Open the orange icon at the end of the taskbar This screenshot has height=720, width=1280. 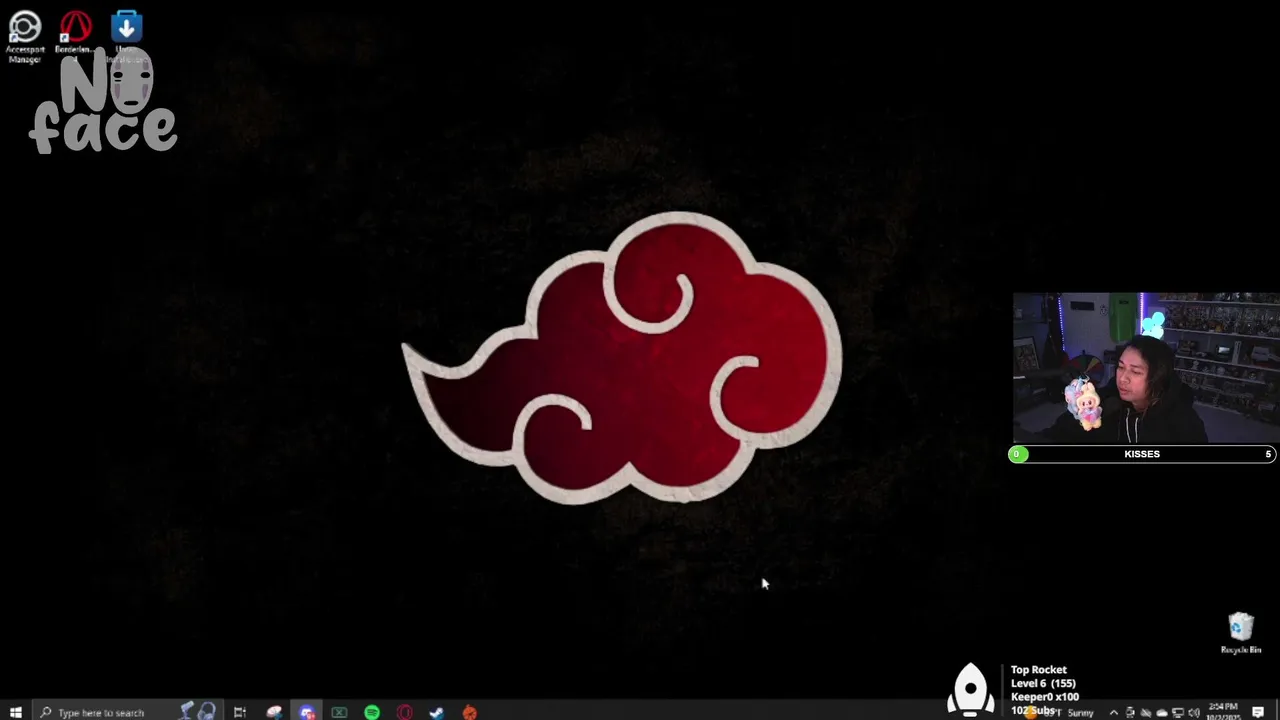pos(469,712)
